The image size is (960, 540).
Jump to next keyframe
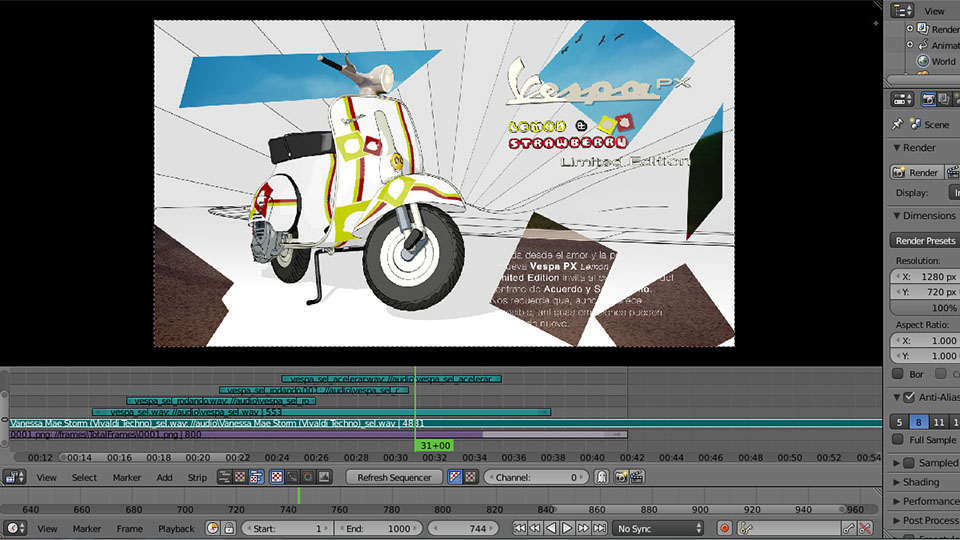[x=583, y=528]
